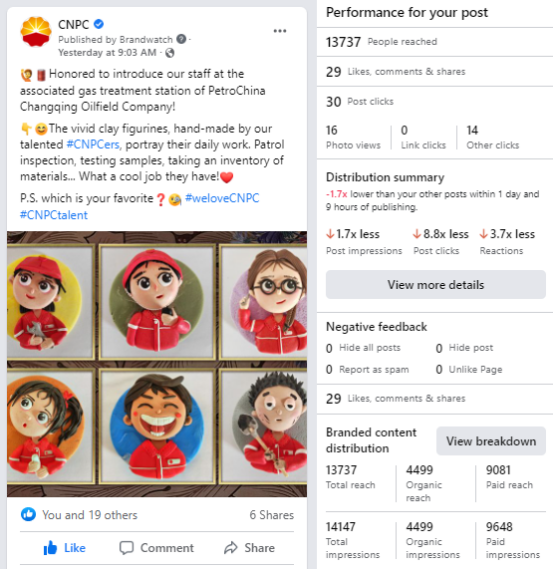
Task: Click the Comment speech bubble button
Action: 157,547
